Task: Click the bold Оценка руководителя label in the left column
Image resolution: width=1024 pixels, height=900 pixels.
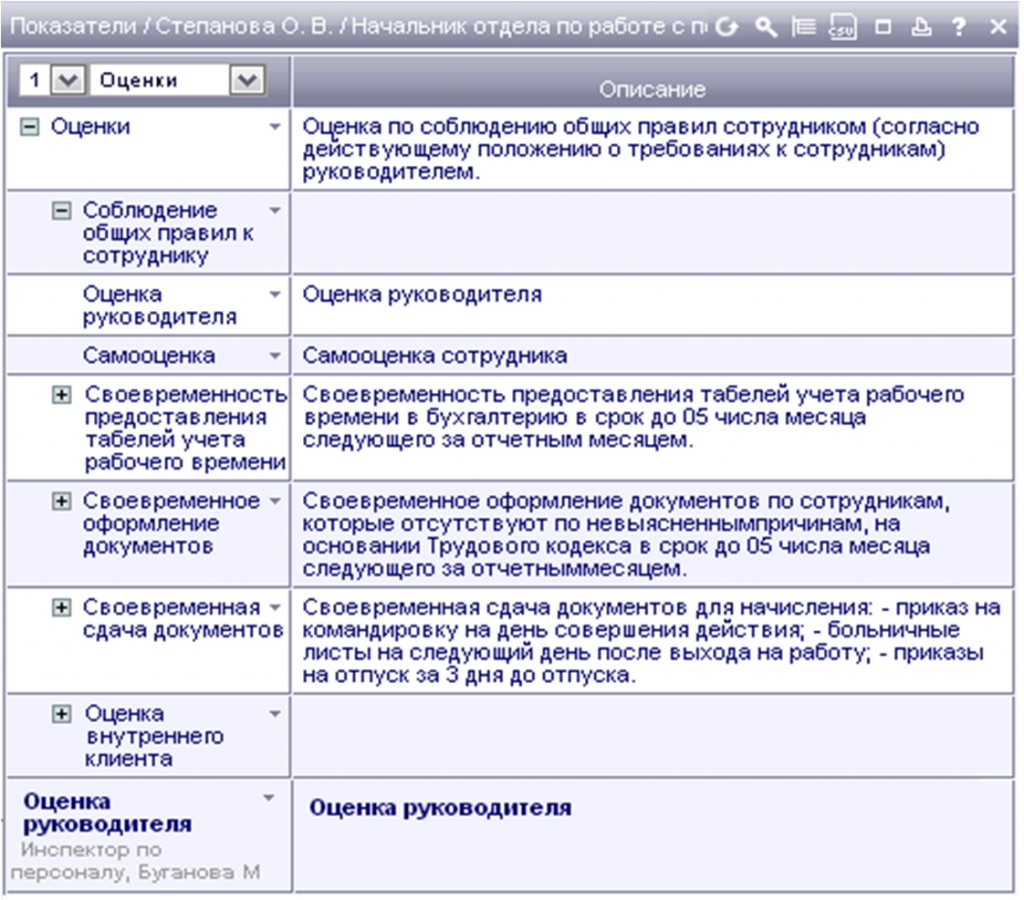Action: tap(107, 813)
